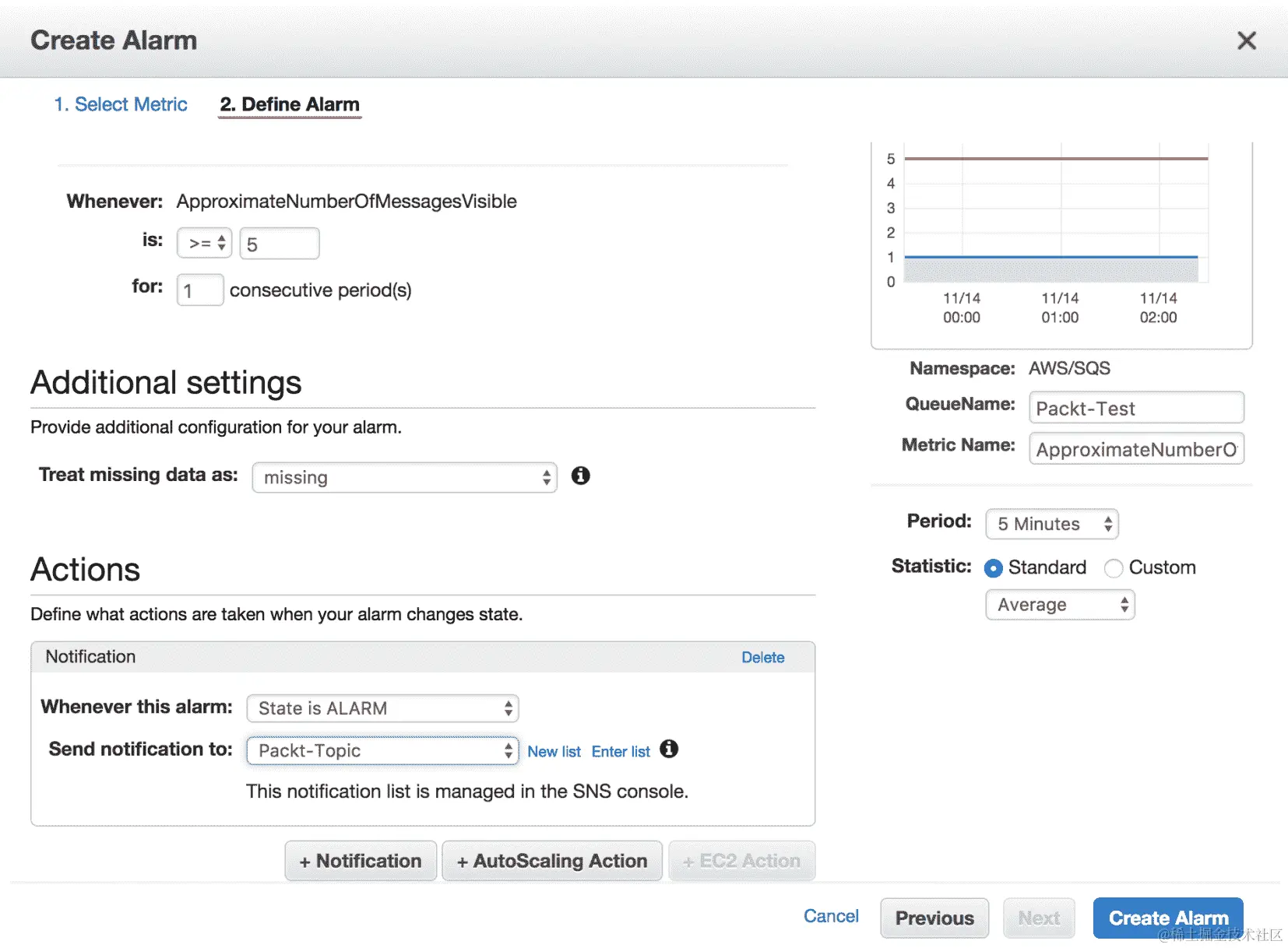
Task: Open the Treat missing data as dropdown
Action: [405, 477]
